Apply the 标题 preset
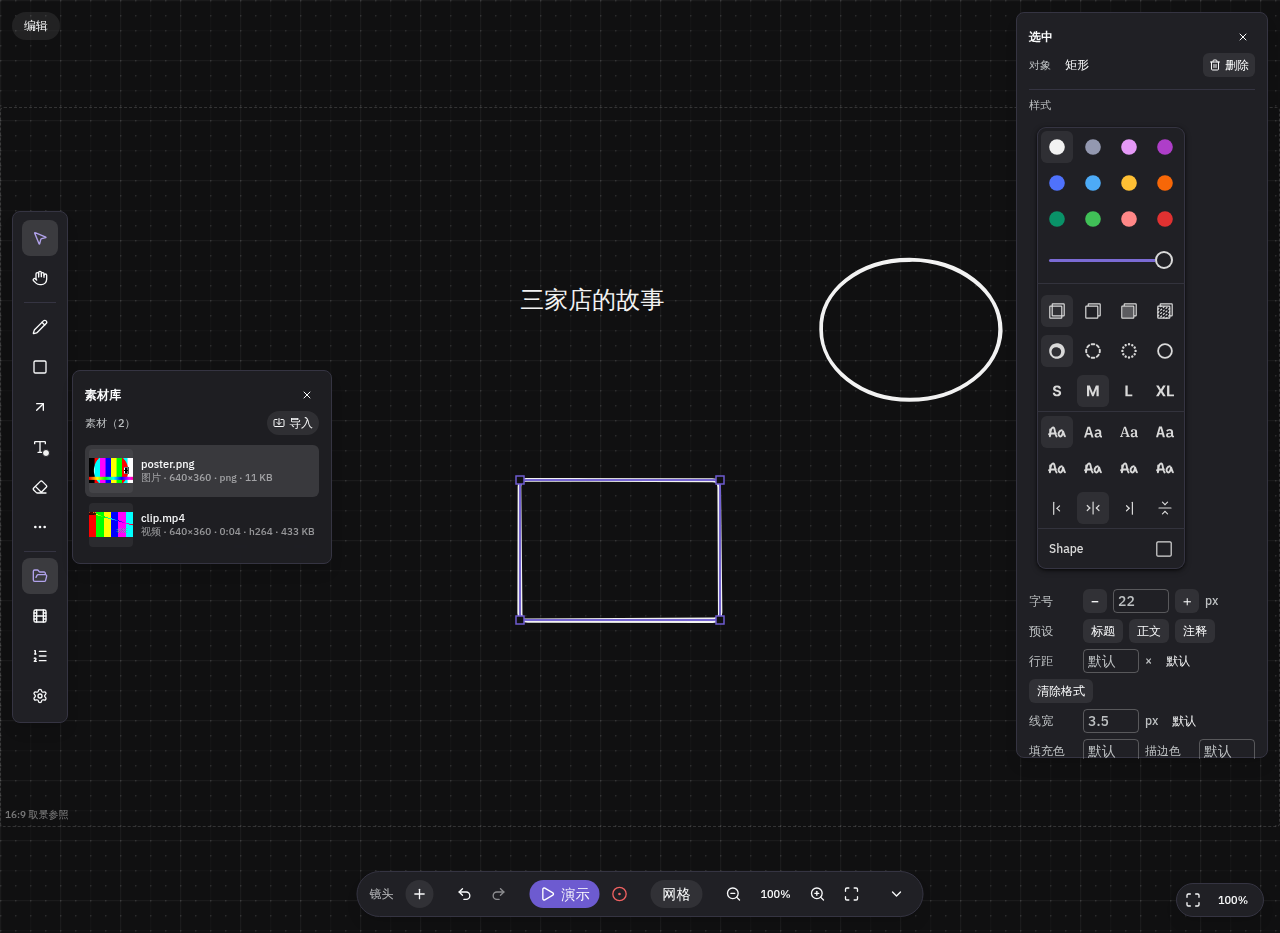 (x=1103, y=631)
